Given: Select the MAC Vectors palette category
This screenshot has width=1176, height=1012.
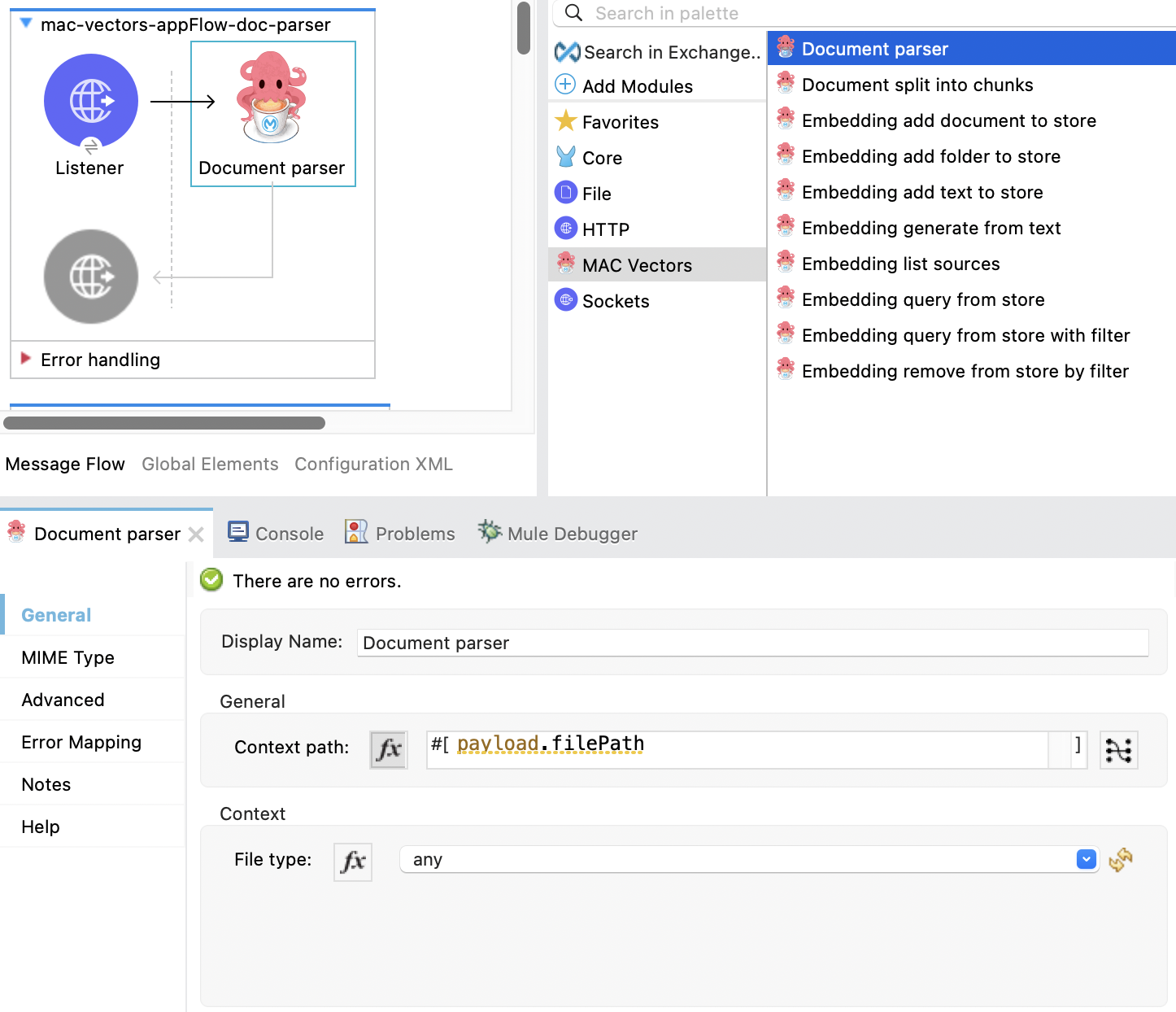Looking at the screenshot, I should 657,265.
